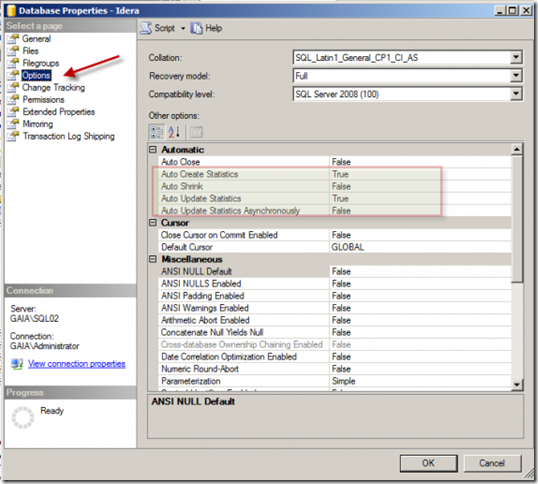Click the scroll down arrow of options grid

click(x=516, y=384)
